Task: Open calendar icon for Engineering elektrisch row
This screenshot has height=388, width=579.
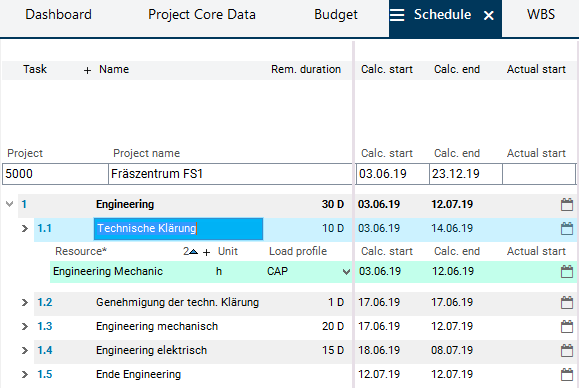Action: (567, 350)
